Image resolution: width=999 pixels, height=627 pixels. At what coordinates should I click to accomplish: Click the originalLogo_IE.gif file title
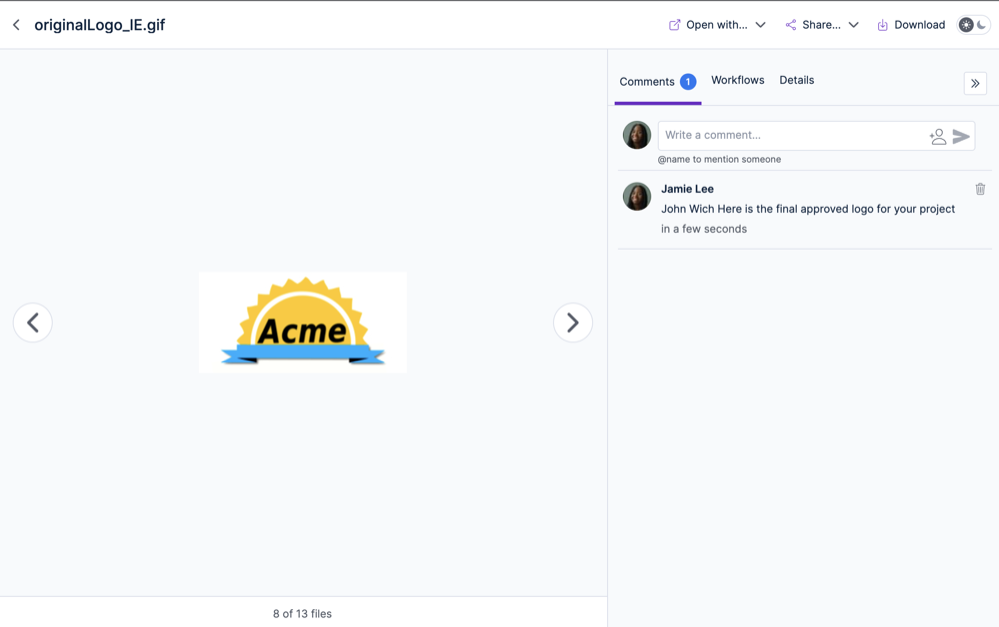click(x=99, y=25)
